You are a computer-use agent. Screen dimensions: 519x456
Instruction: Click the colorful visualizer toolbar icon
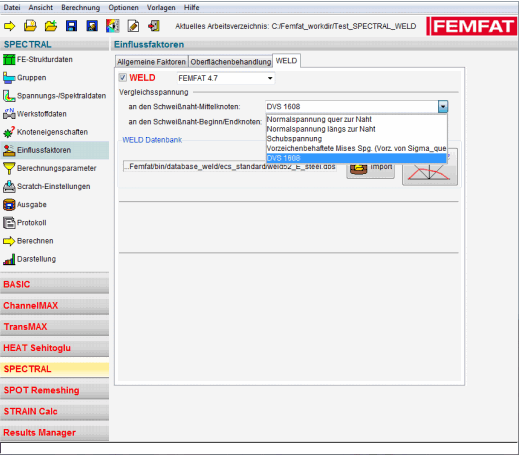tap(113, 26)
